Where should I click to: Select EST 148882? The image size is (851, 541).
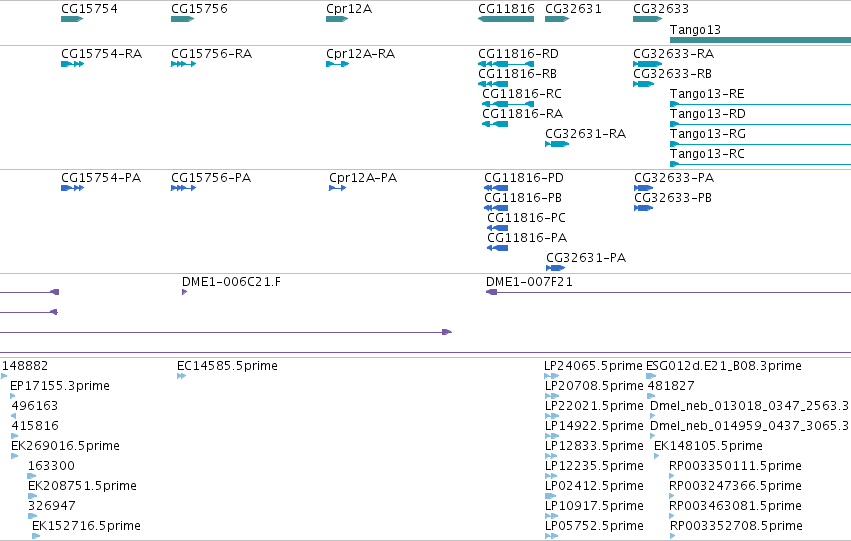click(x=4, y=376)
